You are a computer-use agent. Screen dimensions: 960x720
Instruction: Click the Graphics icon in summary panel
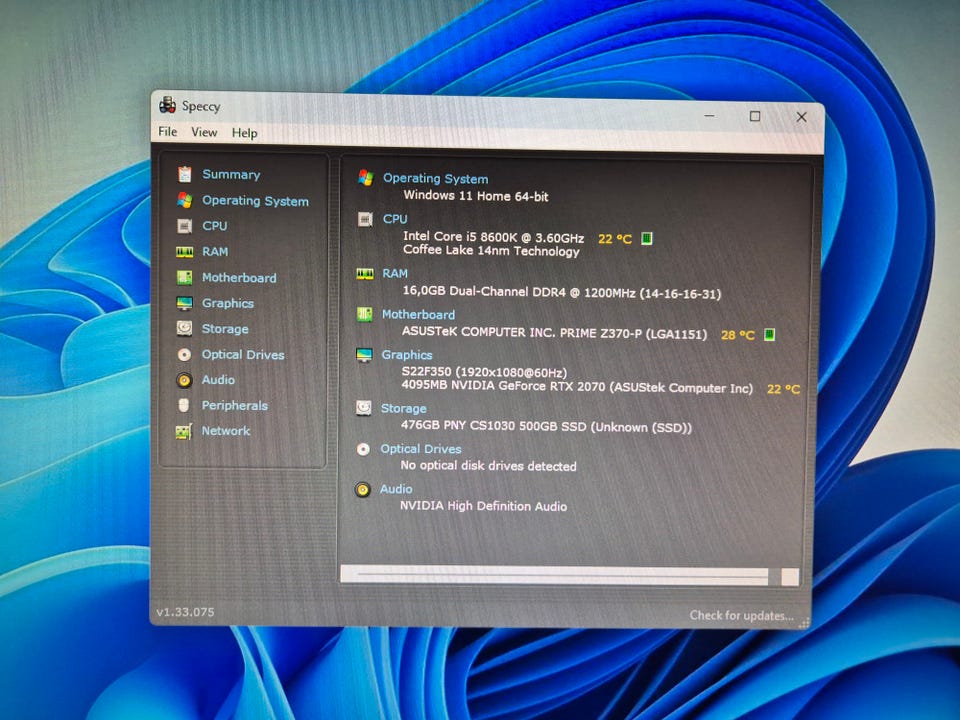coord(364,354)
